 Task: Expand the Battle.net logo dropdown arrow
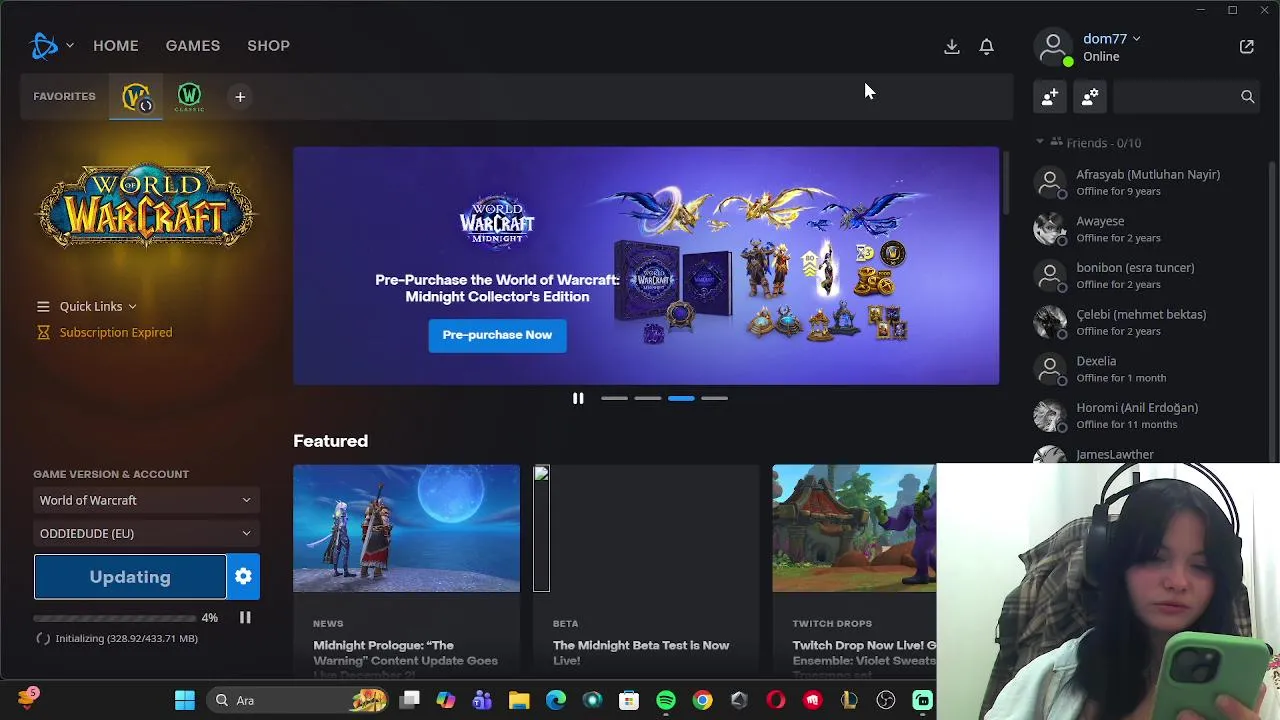(69, 46)
